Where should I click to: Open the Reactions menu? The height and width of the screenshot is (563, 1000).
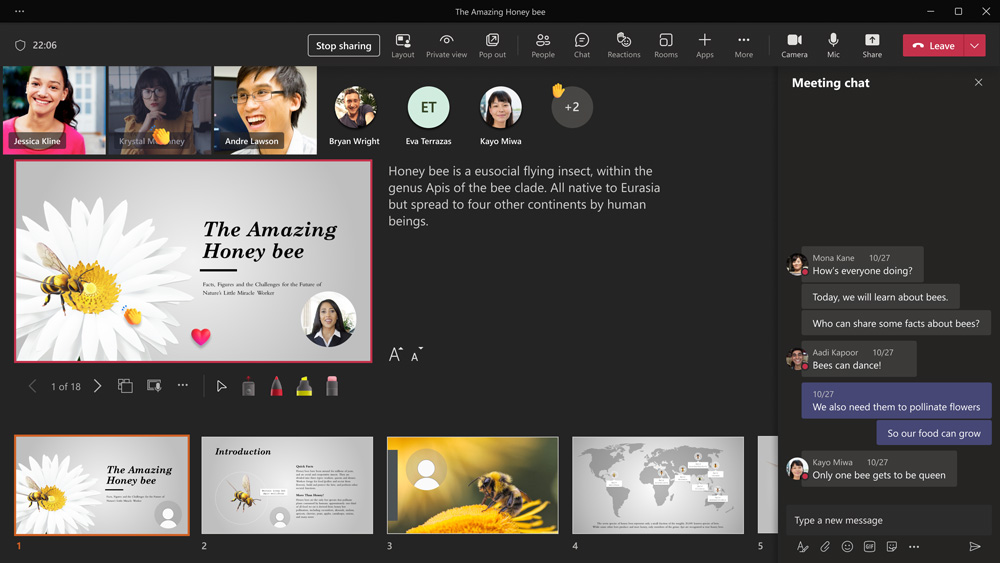[x=623, y=45]
